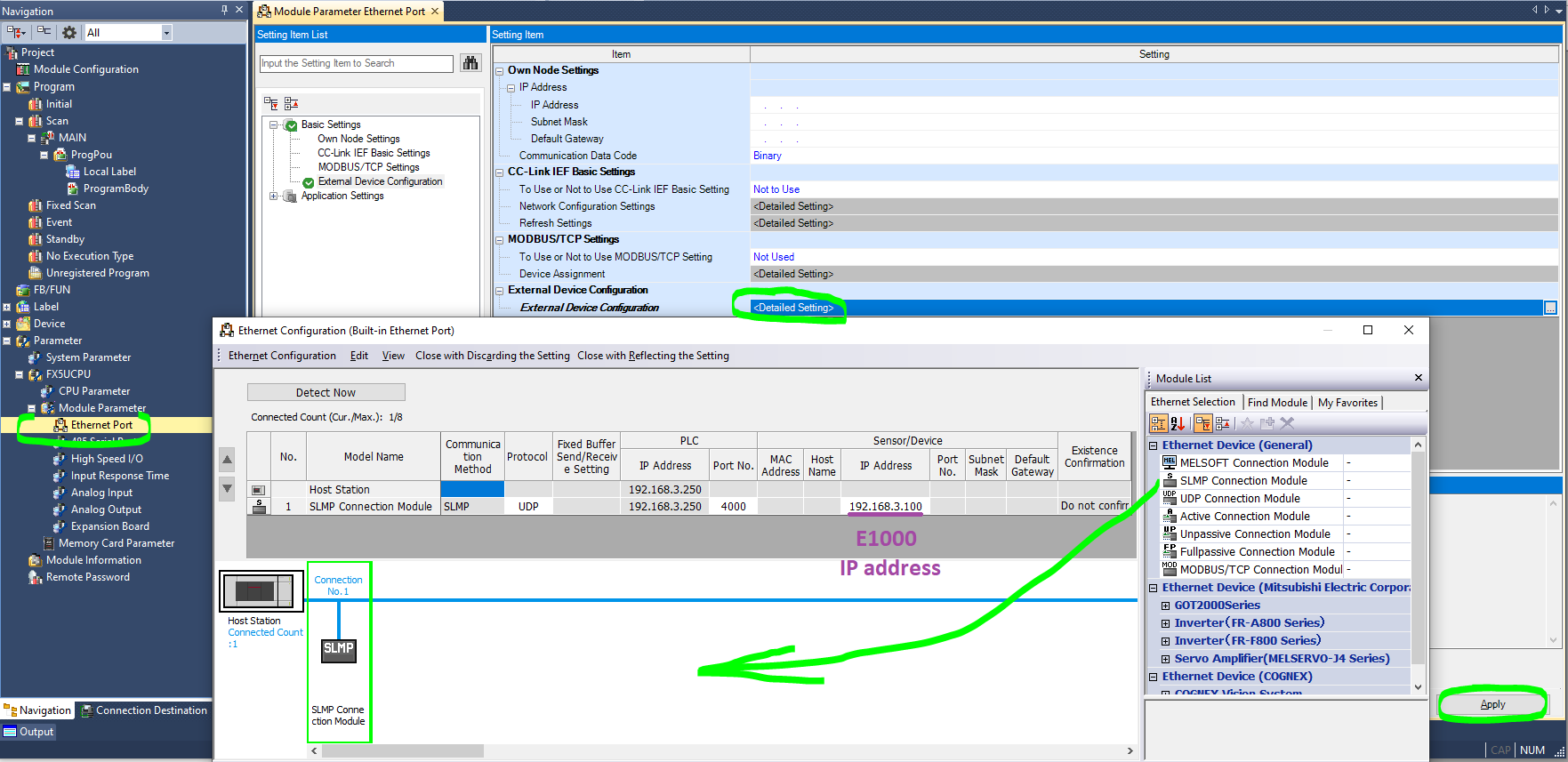Expand the Inverter (FR-A800 Series) group
This screenshot has width=1568, height=762.
click(1165, 623)
